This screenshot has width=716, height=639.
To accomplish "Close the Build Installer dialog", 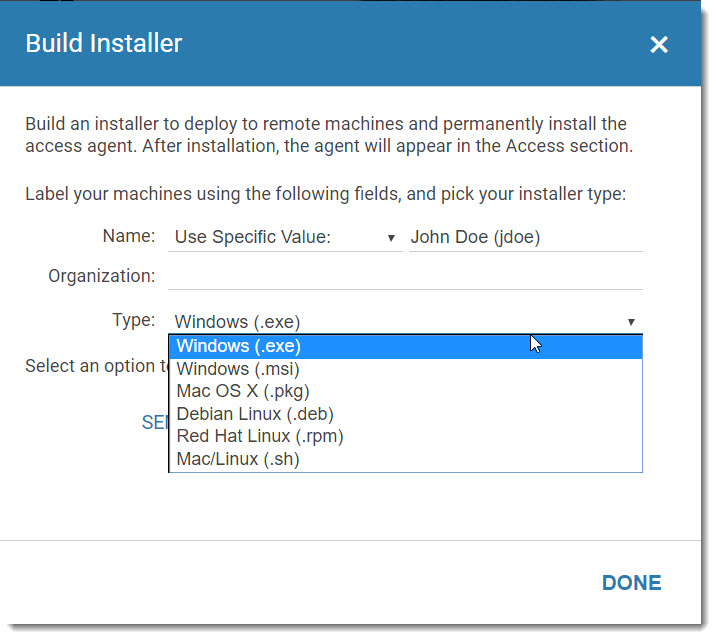I will [659, 44].
